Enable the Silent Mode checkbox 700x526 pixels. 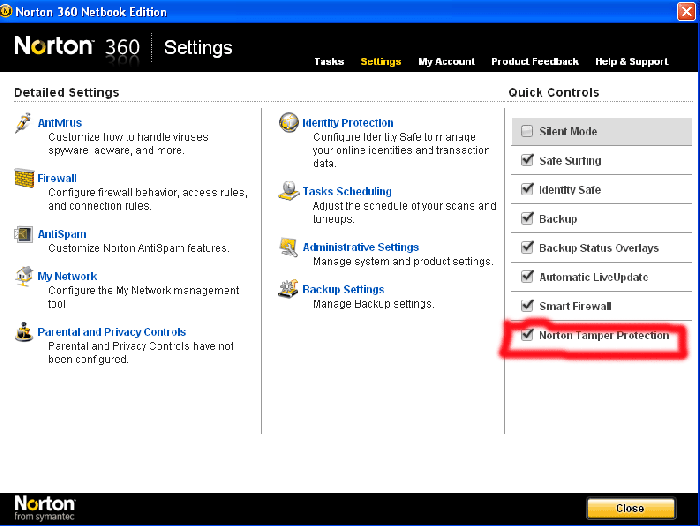pos(527,131)
